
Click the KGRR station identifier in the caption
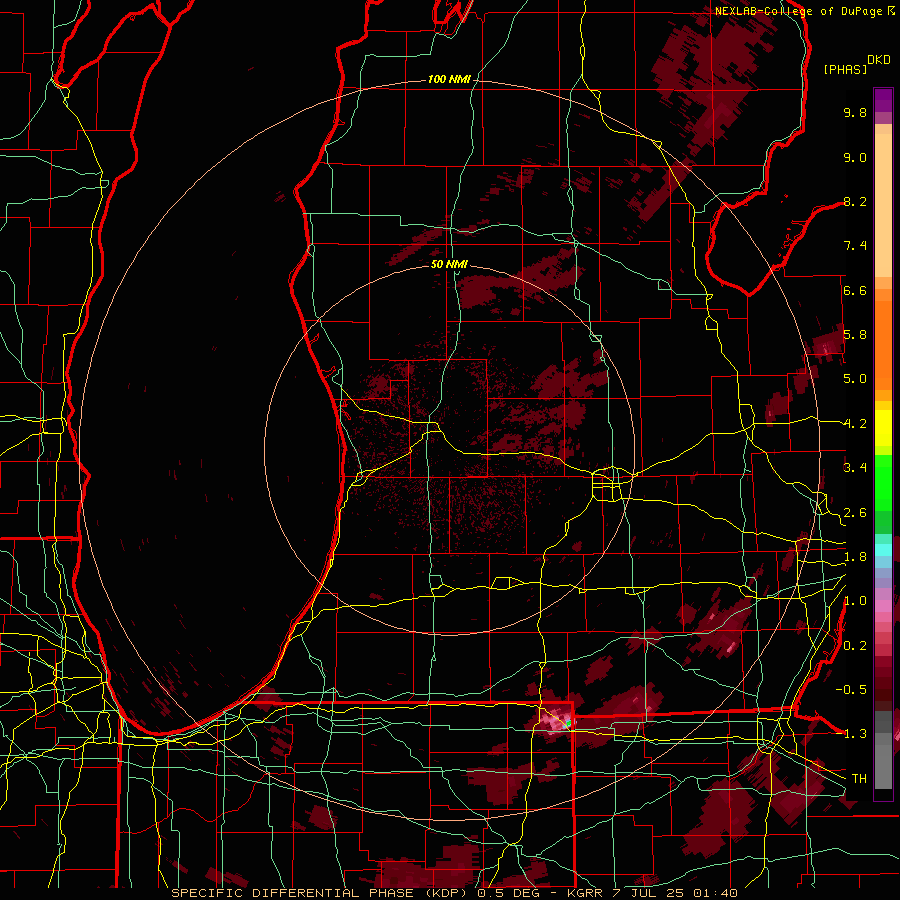click(585, 893)
